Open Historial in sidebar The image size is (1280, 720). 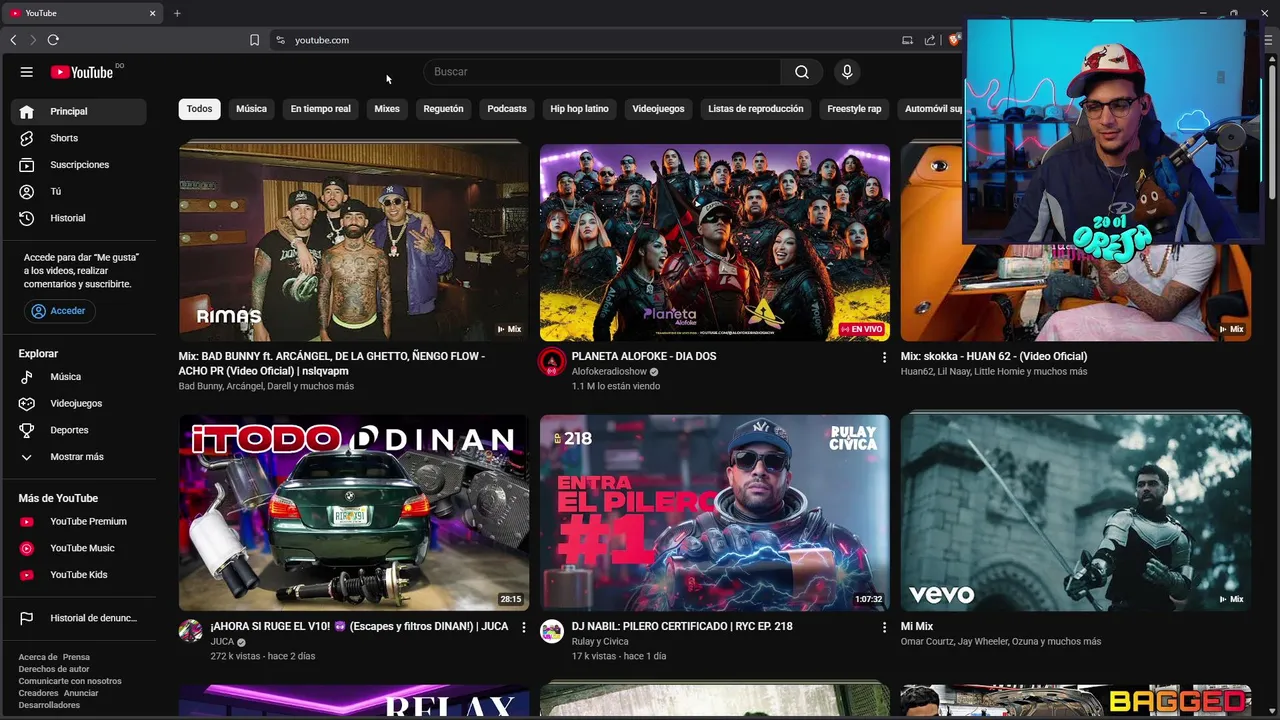click(x=79, y=218)
